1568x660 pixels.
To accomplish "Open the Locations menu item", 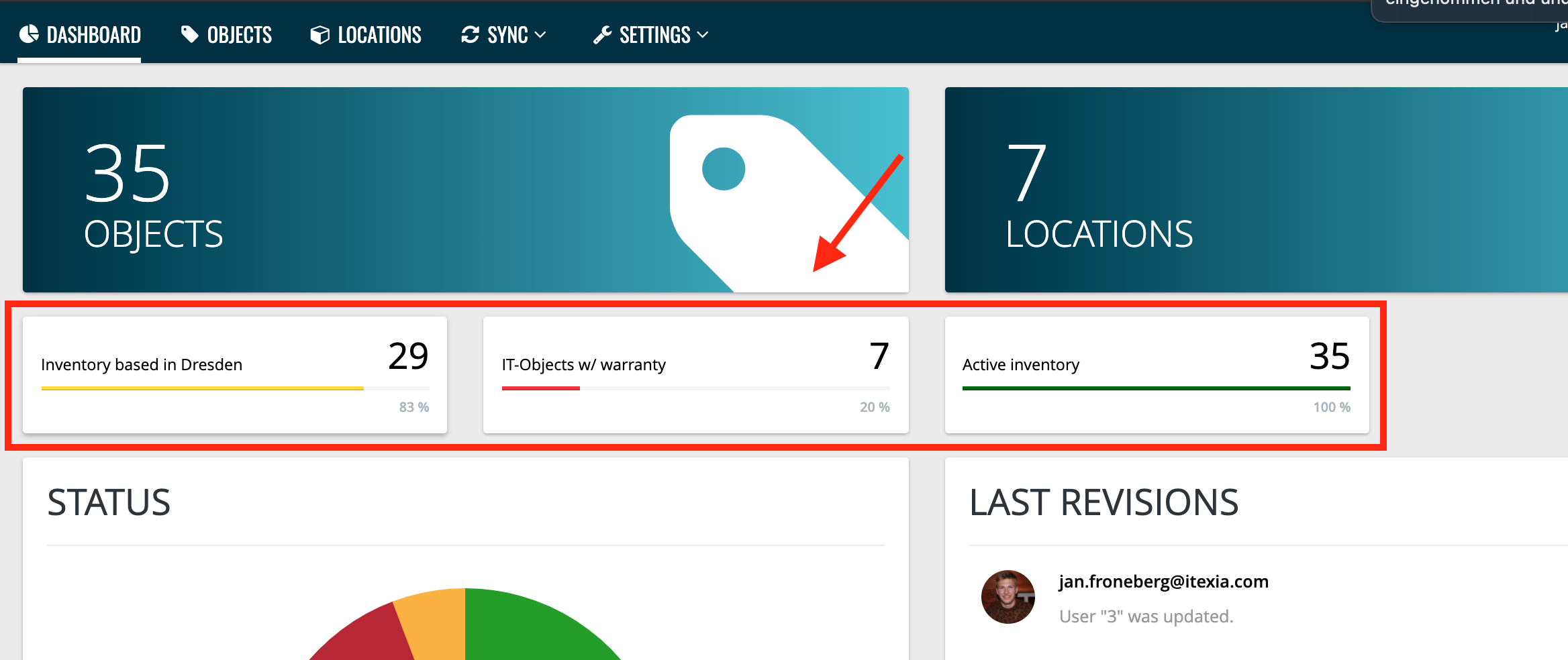I will click(x=366, y=35).
